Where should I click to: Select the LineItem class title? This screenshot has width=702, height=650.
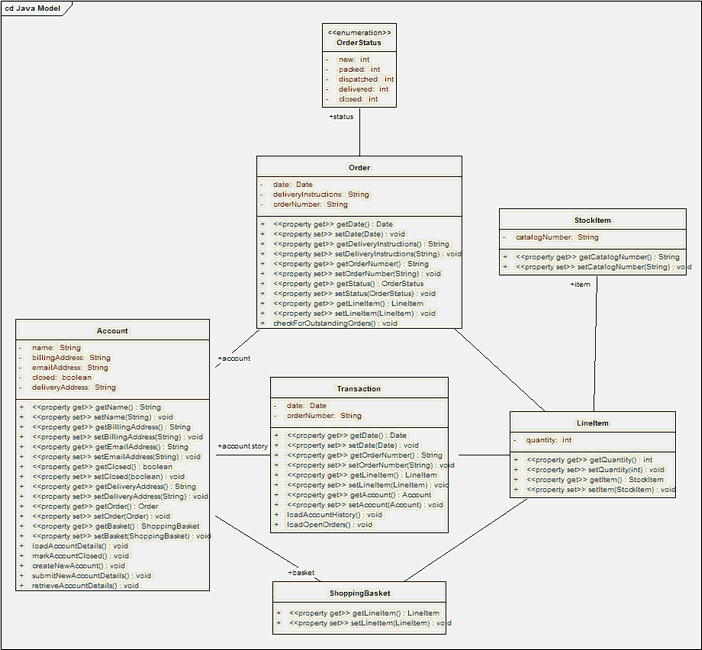pyautogui.click(x=592, y=423)
